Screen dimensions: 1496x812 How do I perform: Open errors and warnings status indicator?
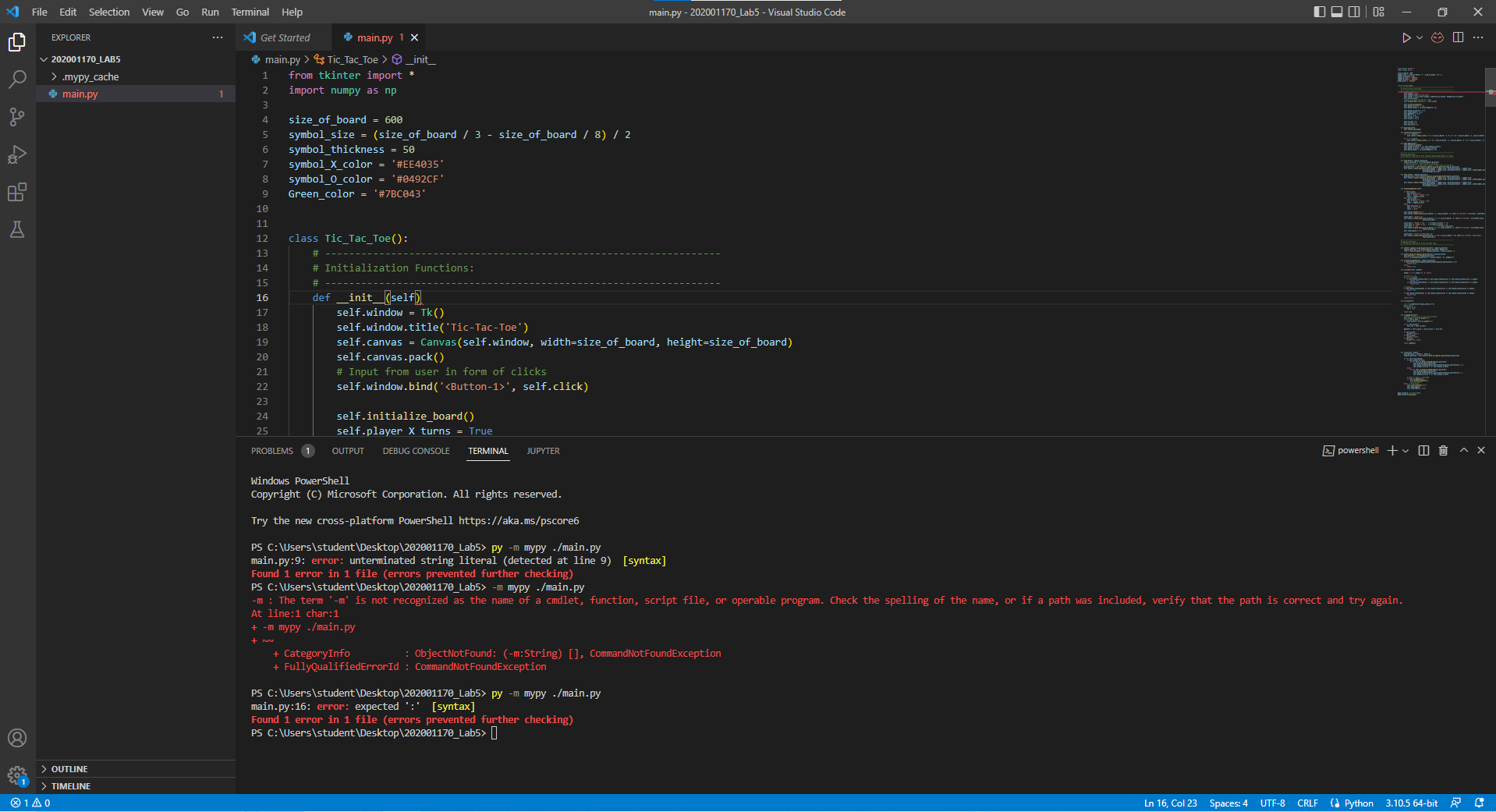click(30, 803)
